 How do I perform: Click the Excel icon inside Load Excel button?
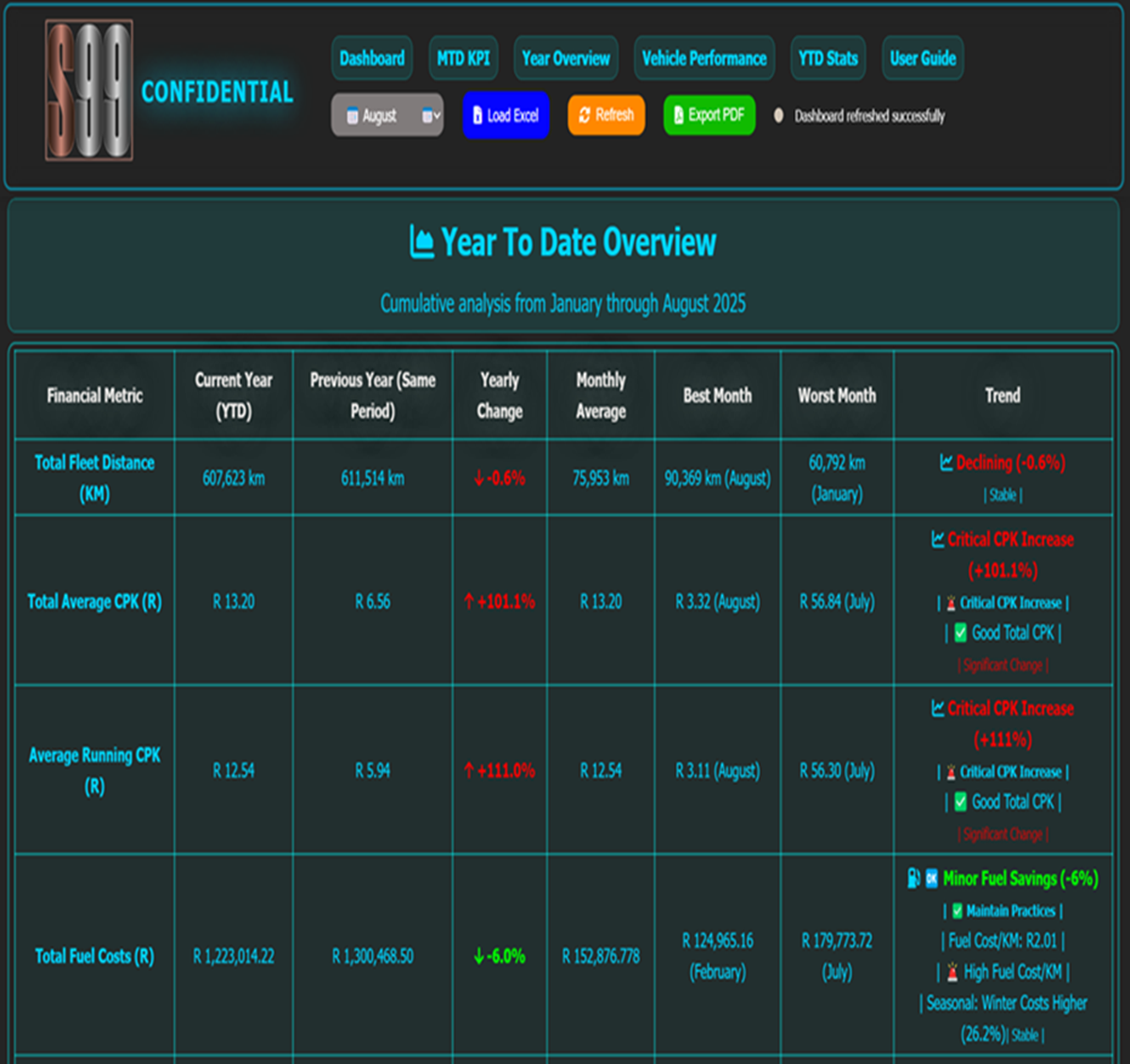(x=476, y=115)
